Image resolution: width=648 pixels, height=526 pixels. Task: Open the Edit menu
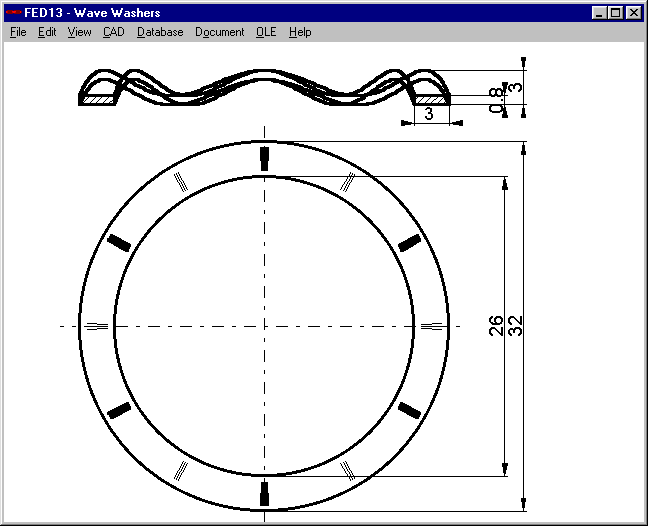click(47, 32)
